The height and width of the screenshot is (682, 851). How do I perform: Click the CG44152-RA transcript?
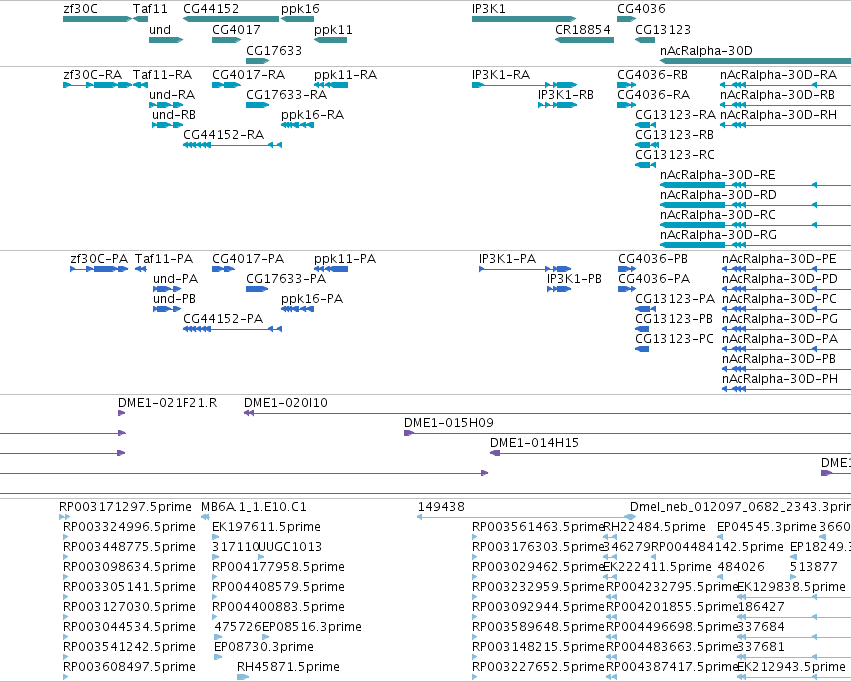click(232, 145)
